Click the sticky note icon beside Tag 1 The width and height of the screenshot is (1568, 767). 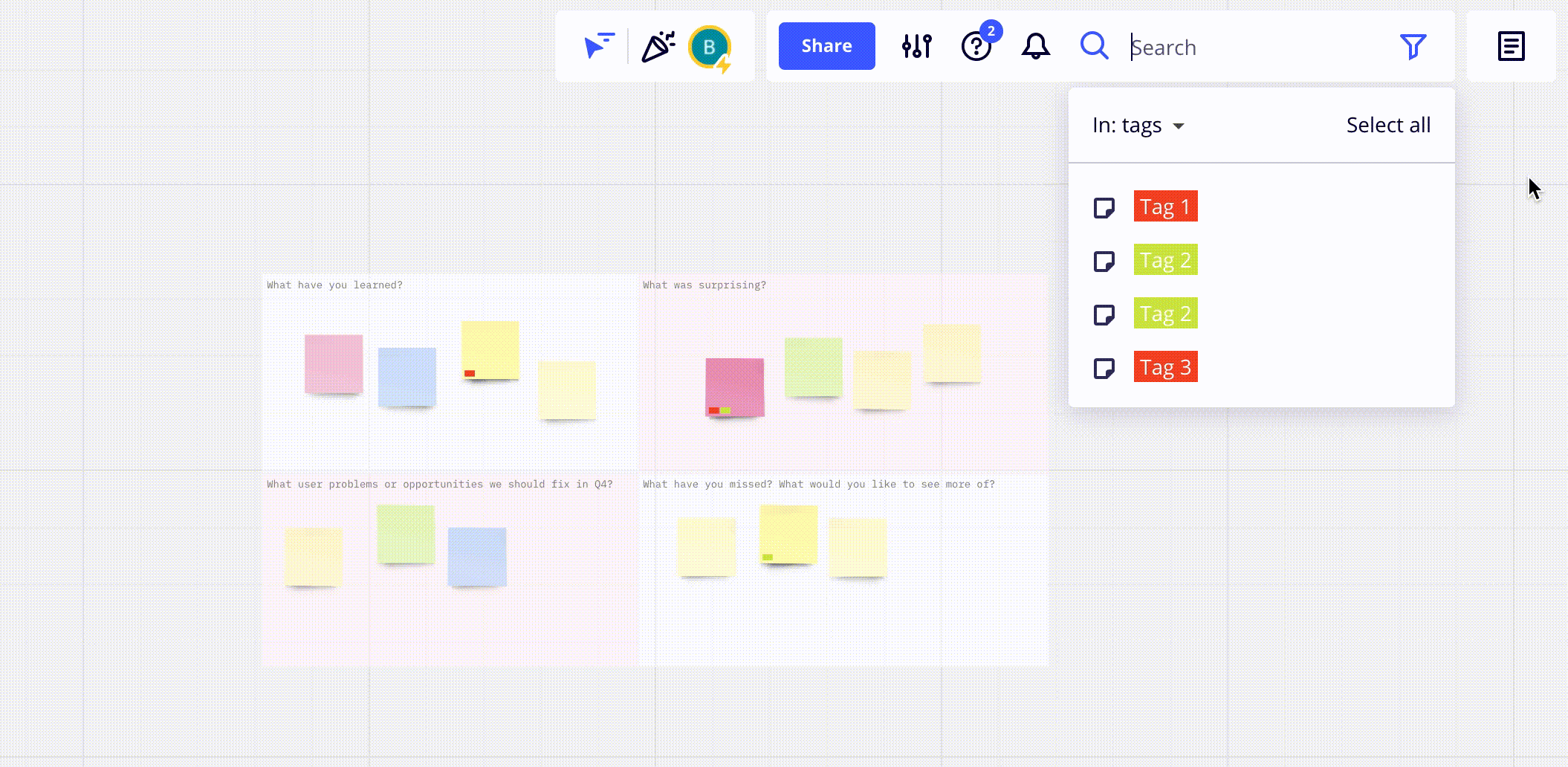click(x=1104, y=207)
